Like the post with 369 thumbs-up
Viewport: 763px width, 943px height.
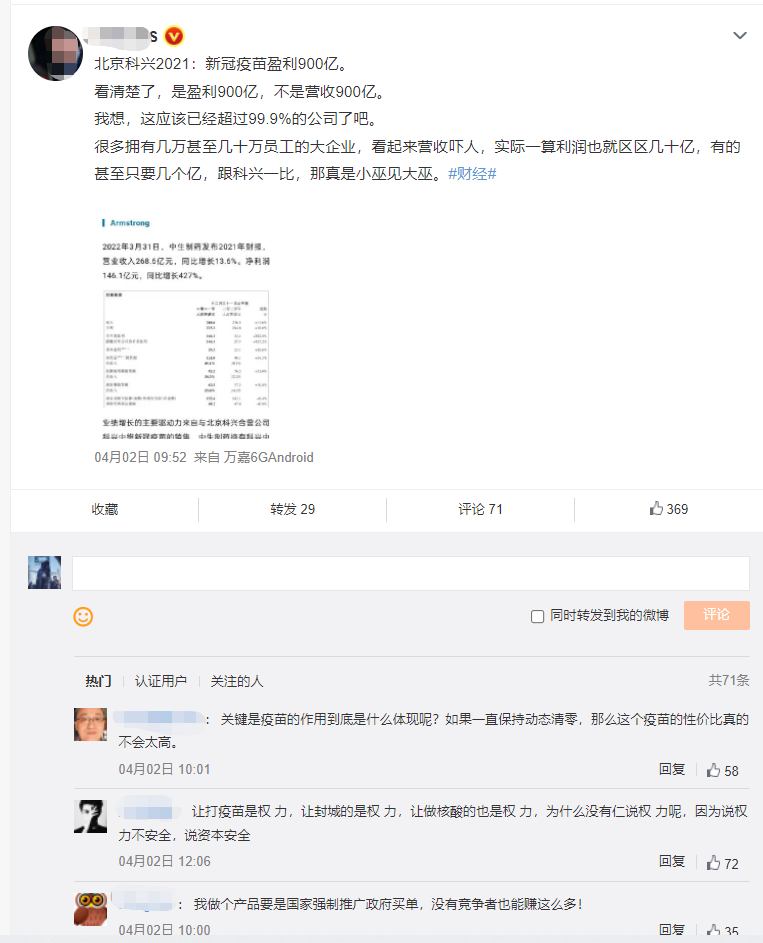669,509
